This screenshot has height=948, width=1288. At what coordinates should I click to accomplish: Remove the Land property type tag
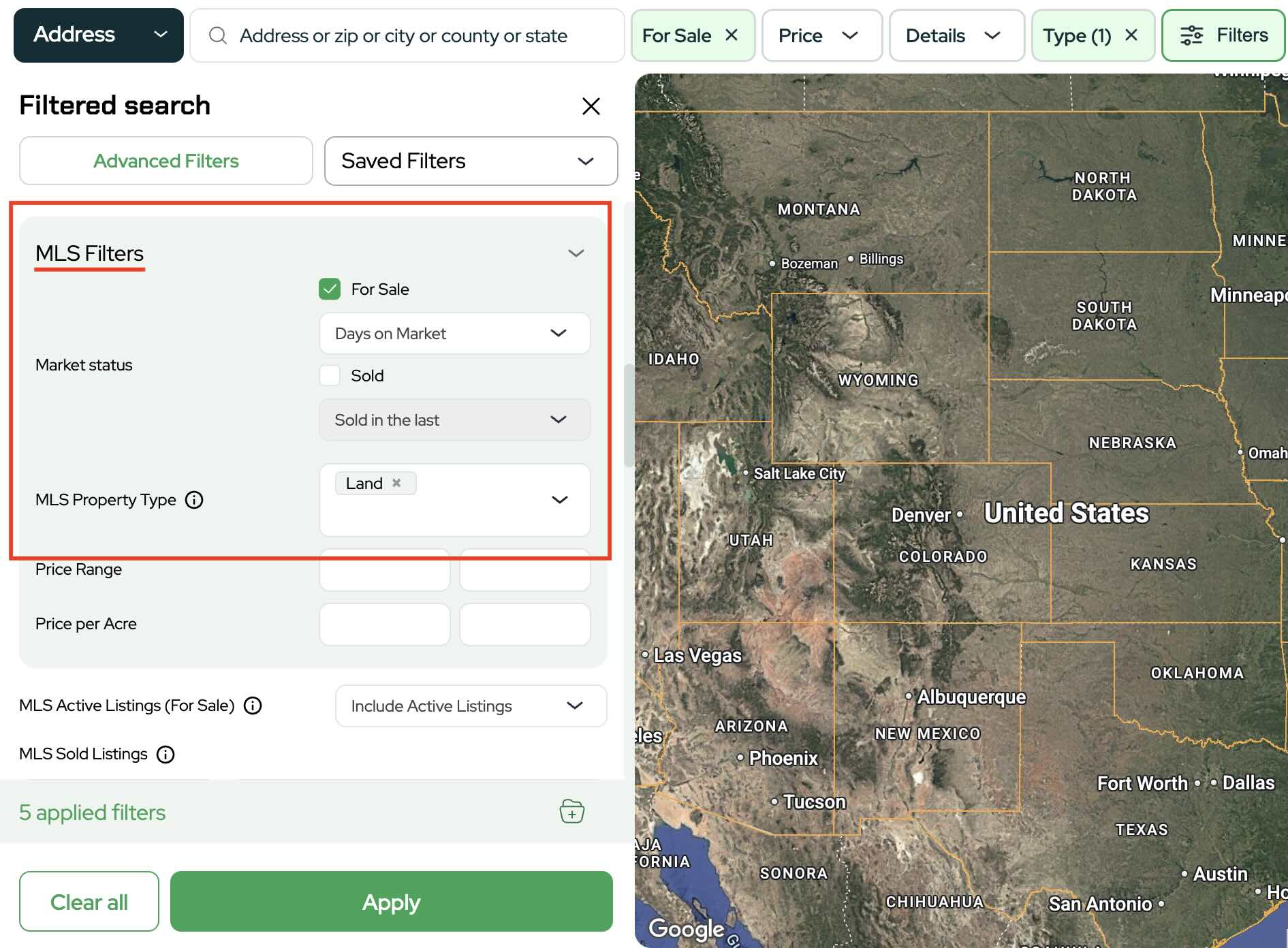396,483
